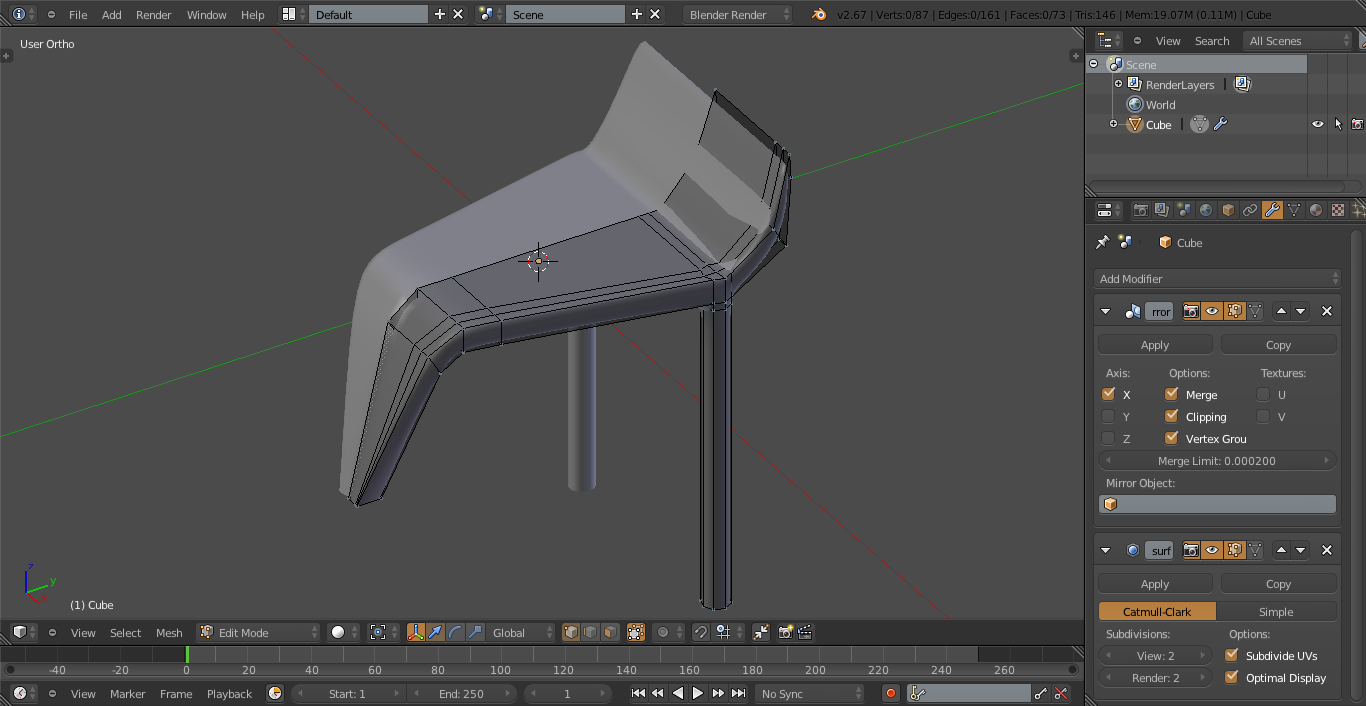This screenshot has height=706, width=1366.
Task: Open the Render menu in top bar
Action: (153, 14)
